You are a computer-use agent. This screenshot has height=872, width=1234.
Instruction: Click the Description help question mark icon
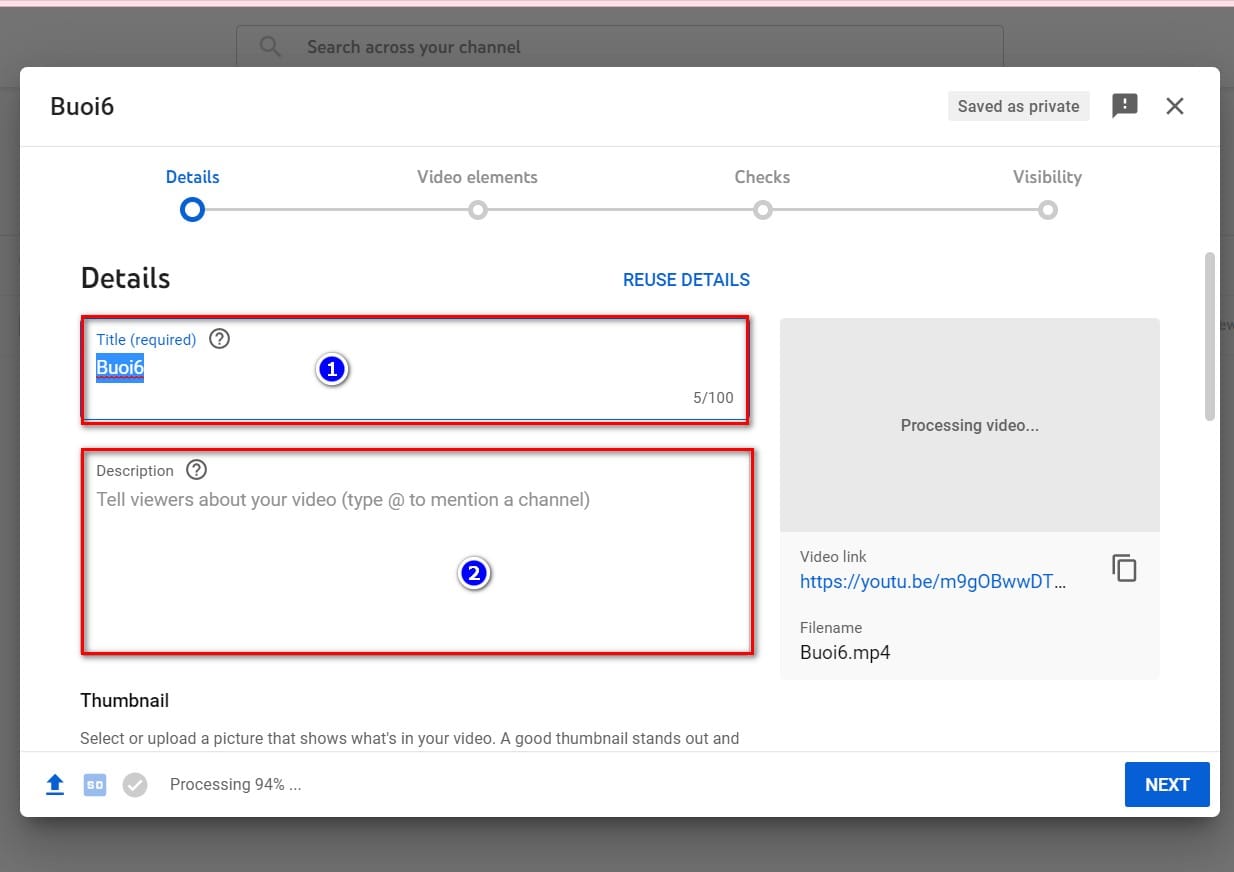coord(197,470)
